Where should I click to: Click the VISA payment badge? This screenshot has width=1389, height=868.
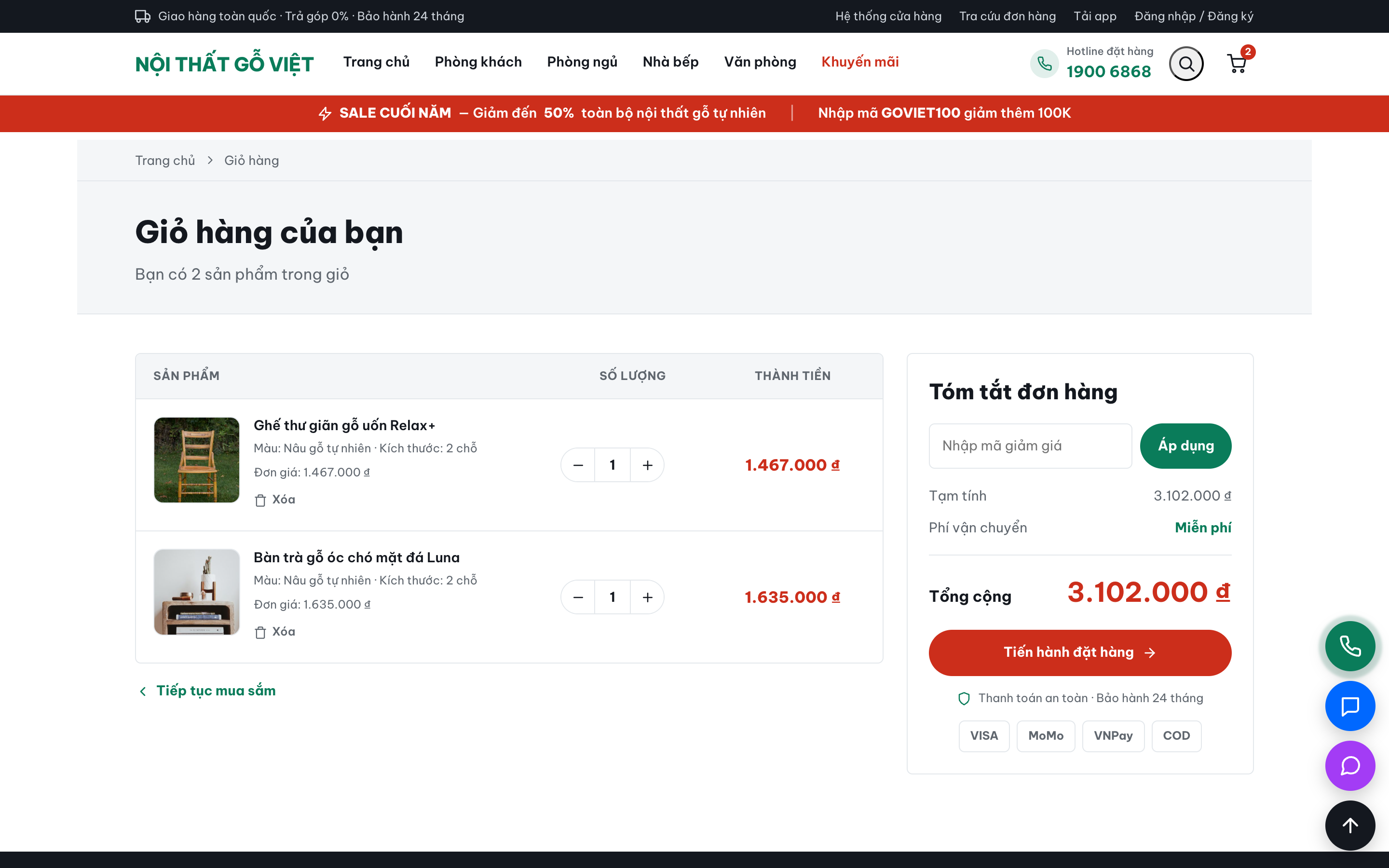tap(984, 736)
